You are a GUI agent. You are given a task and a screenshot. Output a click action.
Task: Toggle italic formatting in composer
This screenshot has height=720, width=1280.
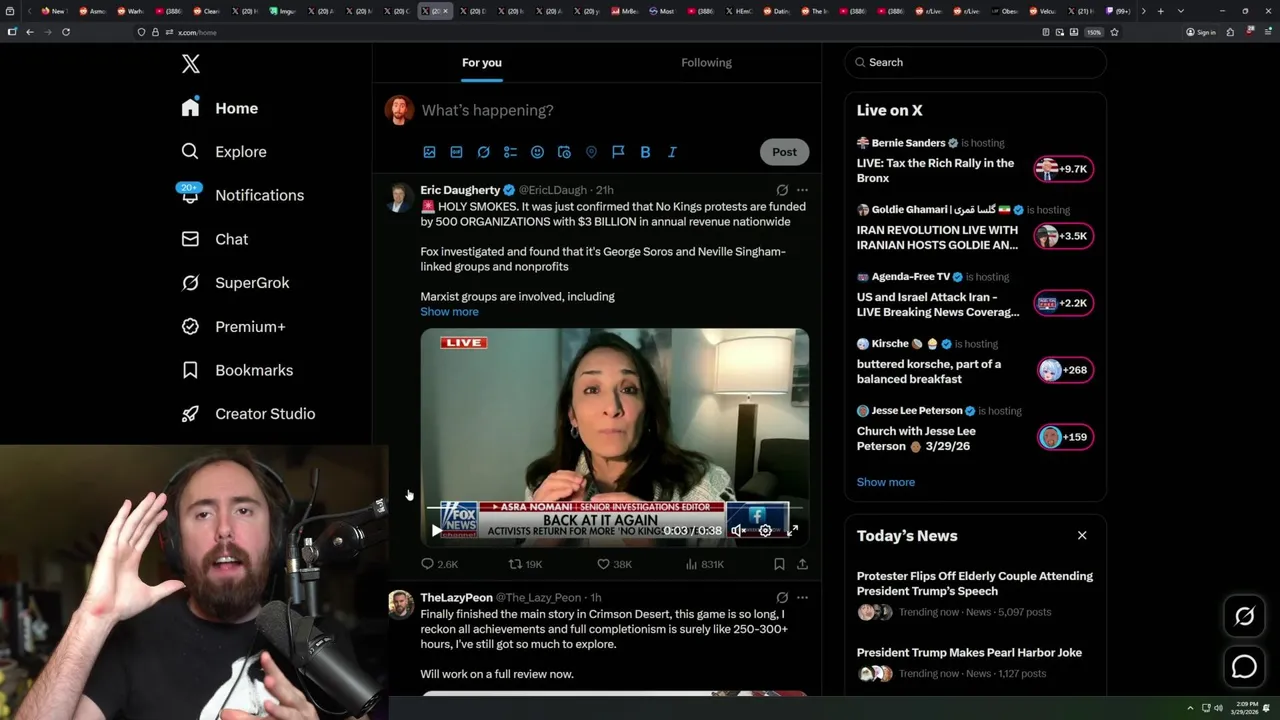672,152
